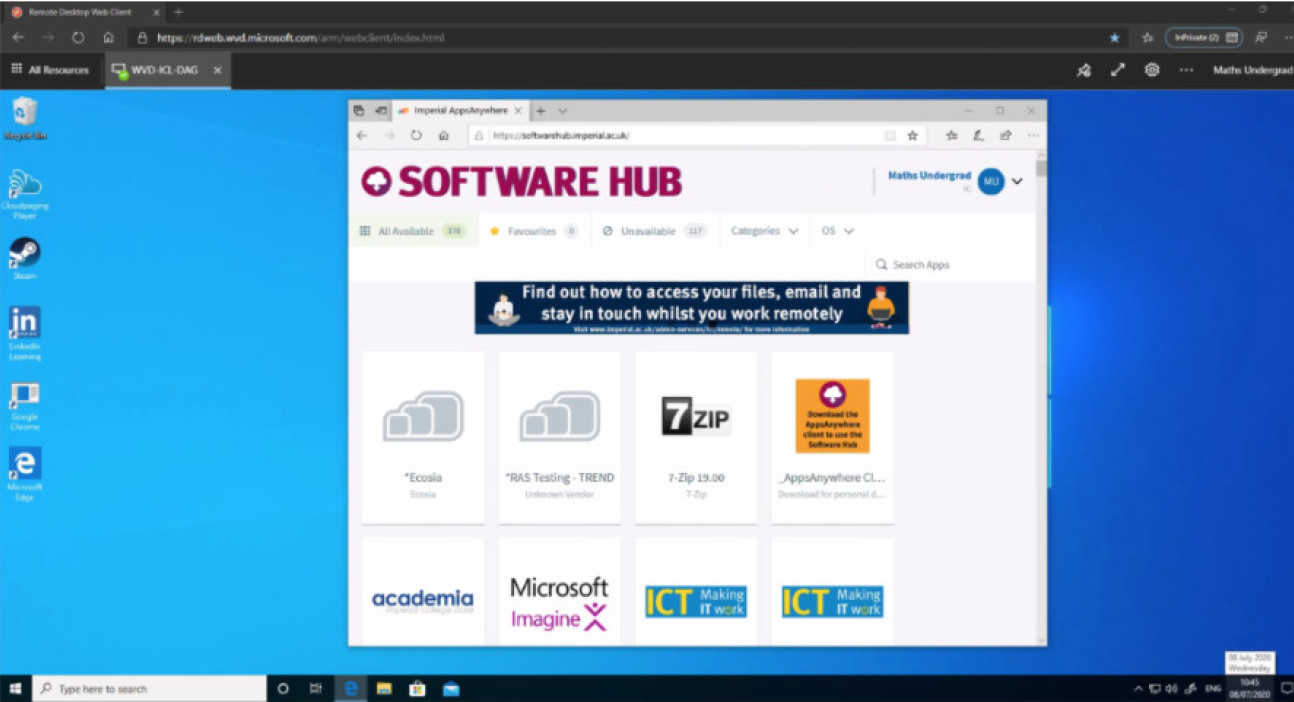The height and width of the screenshot is (702, 1294).
Task: Click the remote working information banner
Action: pos(691,307)
